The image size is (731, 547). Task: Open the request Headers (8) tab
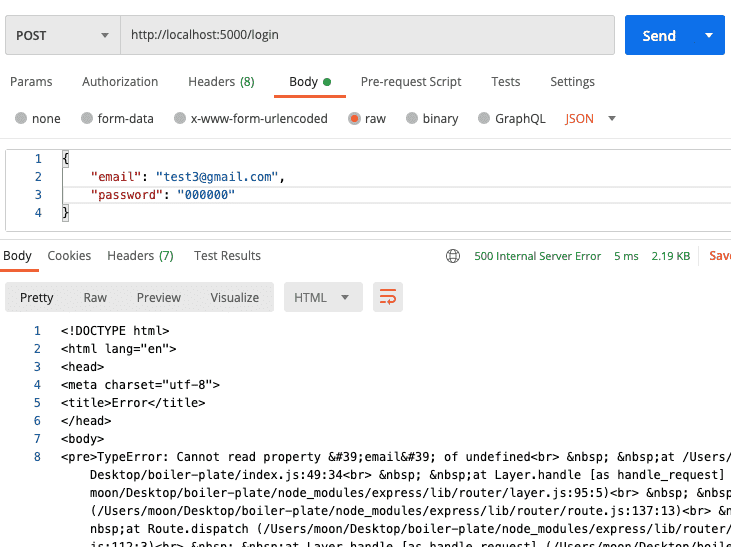pos(221,82)
